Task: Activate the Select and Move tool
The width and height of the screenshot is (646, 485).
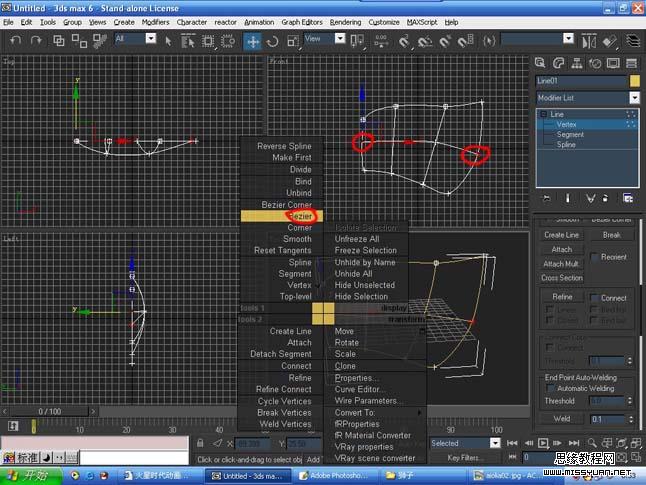Action: coord(253,41)
